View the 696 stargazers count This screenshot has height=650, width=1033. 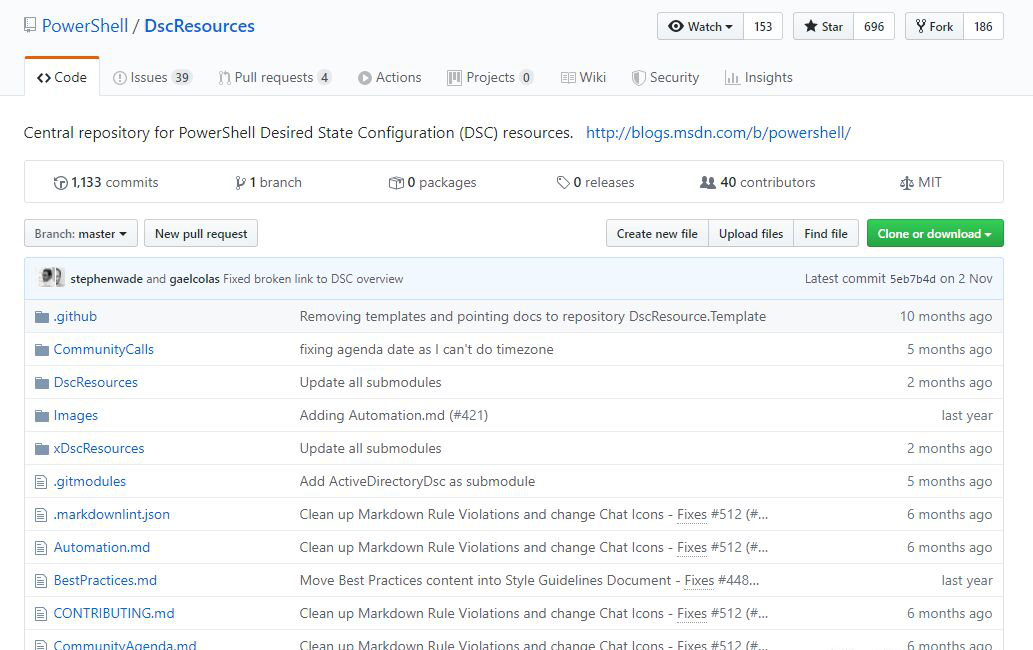[x=874, y=26]
